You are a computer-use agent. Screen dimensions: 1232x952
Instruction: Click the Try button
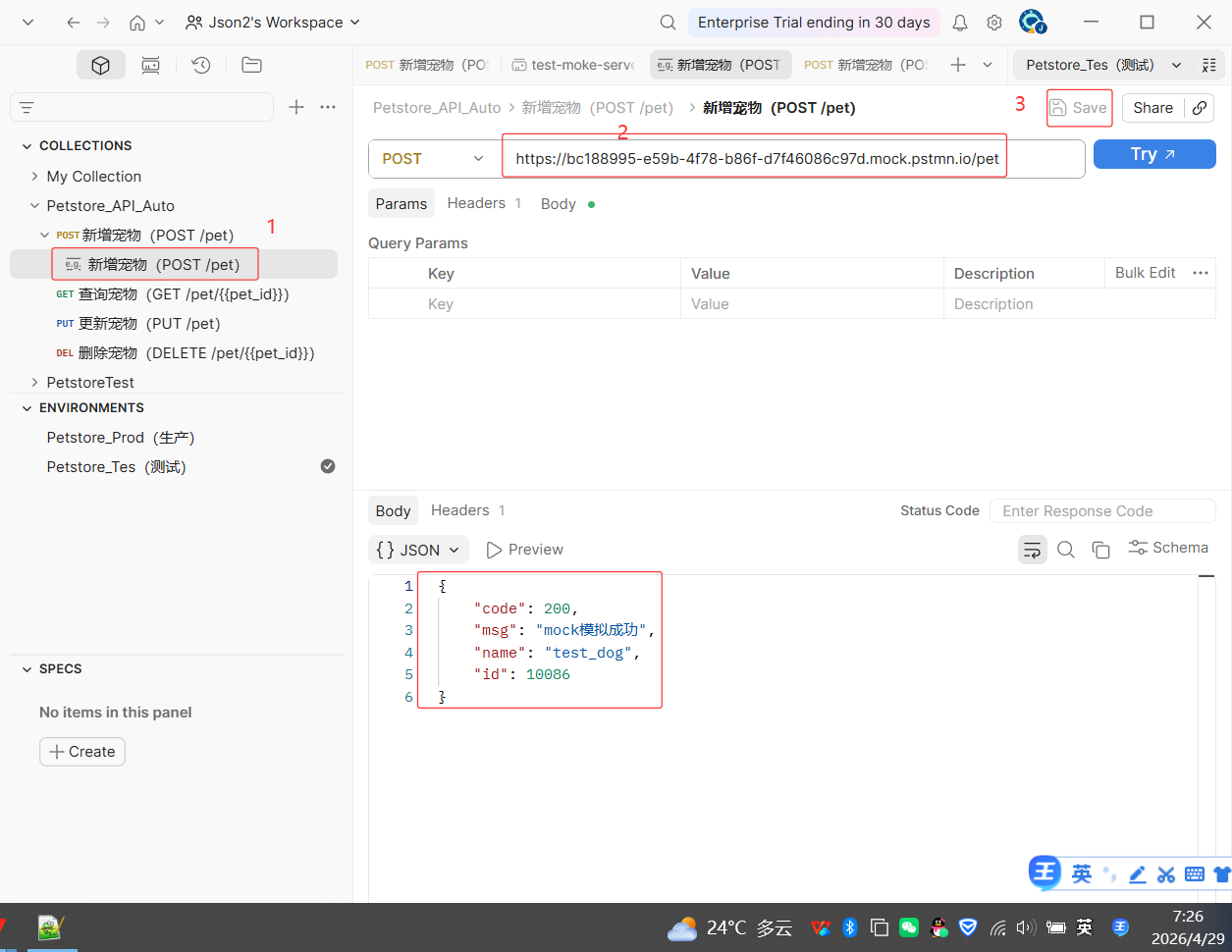(1154, 154)
